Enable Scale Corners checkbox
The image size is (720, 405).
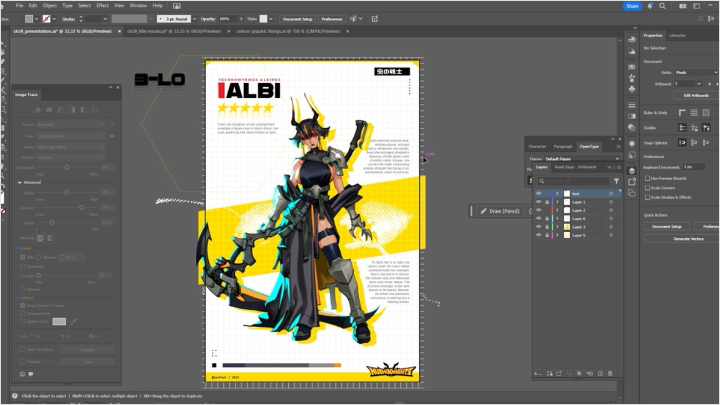(647, 188)
